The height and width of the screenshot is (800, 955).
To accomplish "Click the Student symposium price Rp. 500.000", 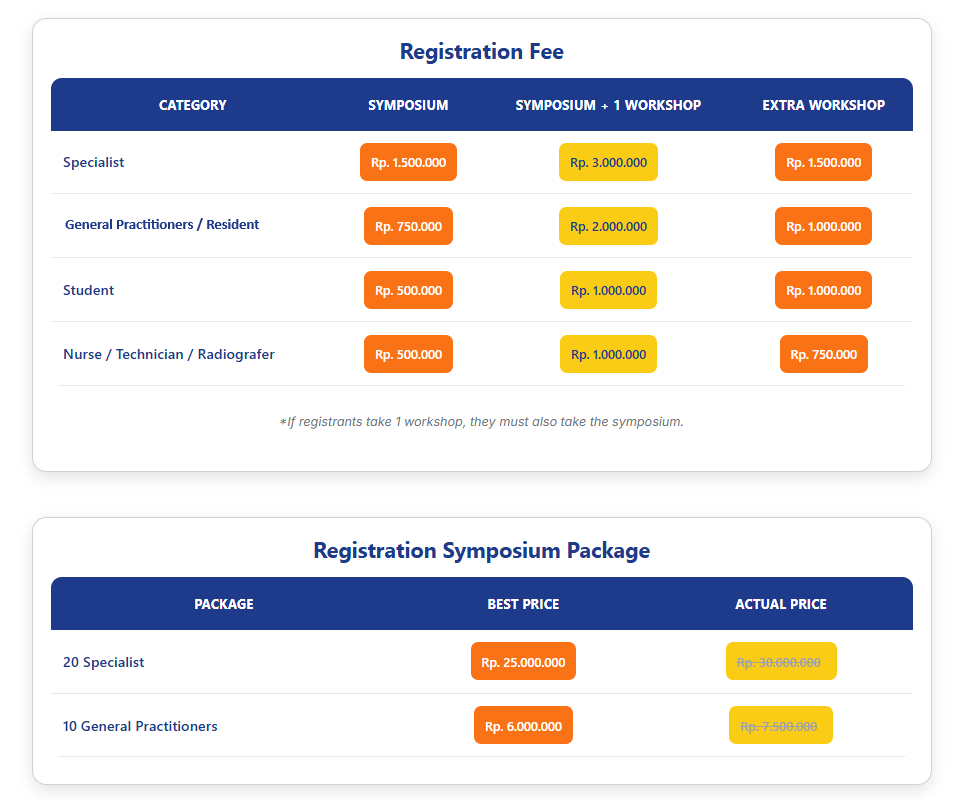I will [x=408, y=290].
